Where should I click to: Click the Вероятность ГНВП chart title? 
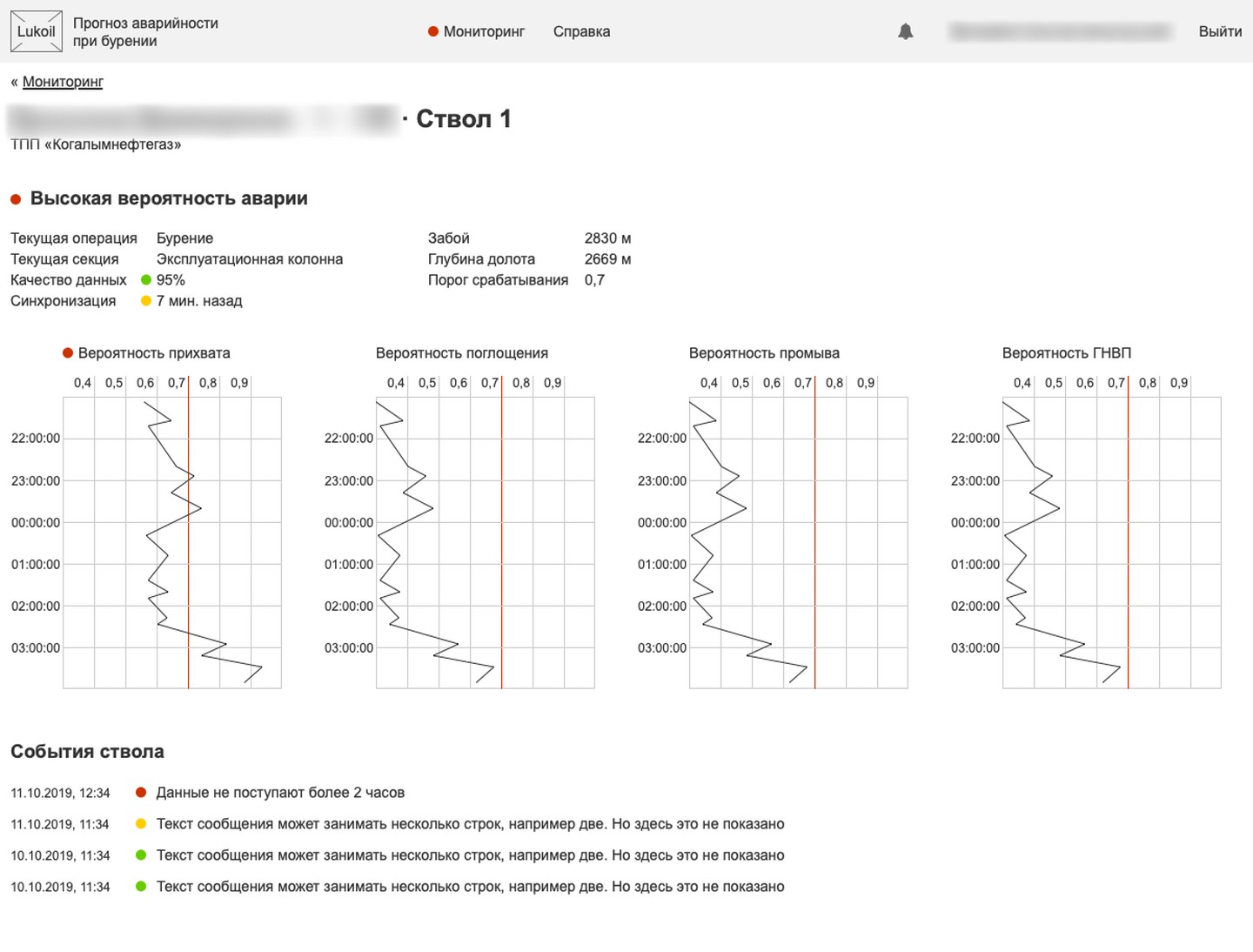pos(1067,353)
